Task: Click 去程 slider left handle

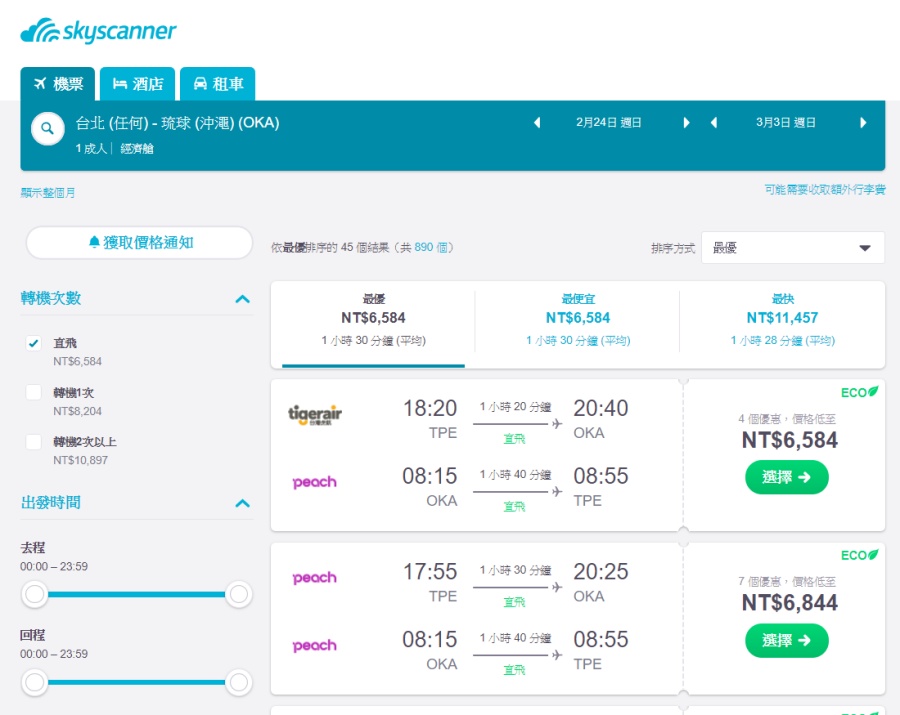Action: click(x=34, y=594)
